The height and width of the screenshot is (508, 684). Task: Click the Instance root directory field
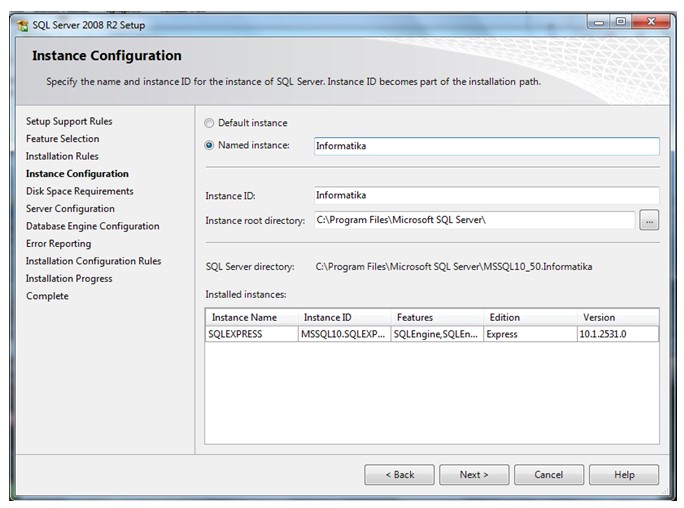click(x=474, y=220)
